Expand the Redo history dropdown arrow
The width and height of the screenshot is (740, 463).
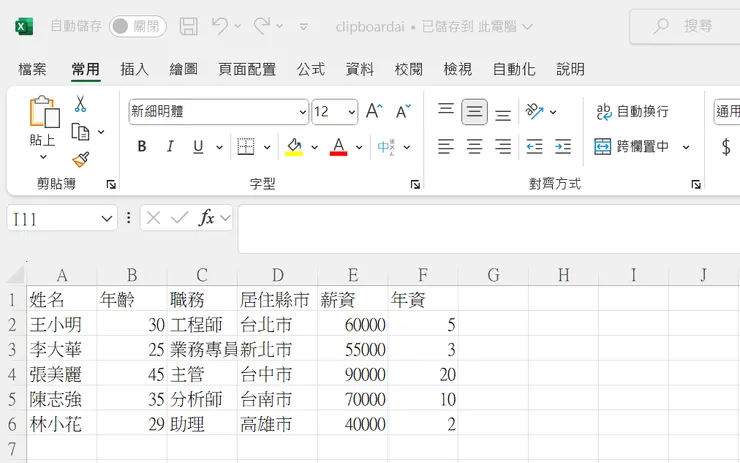click(279, 26)
